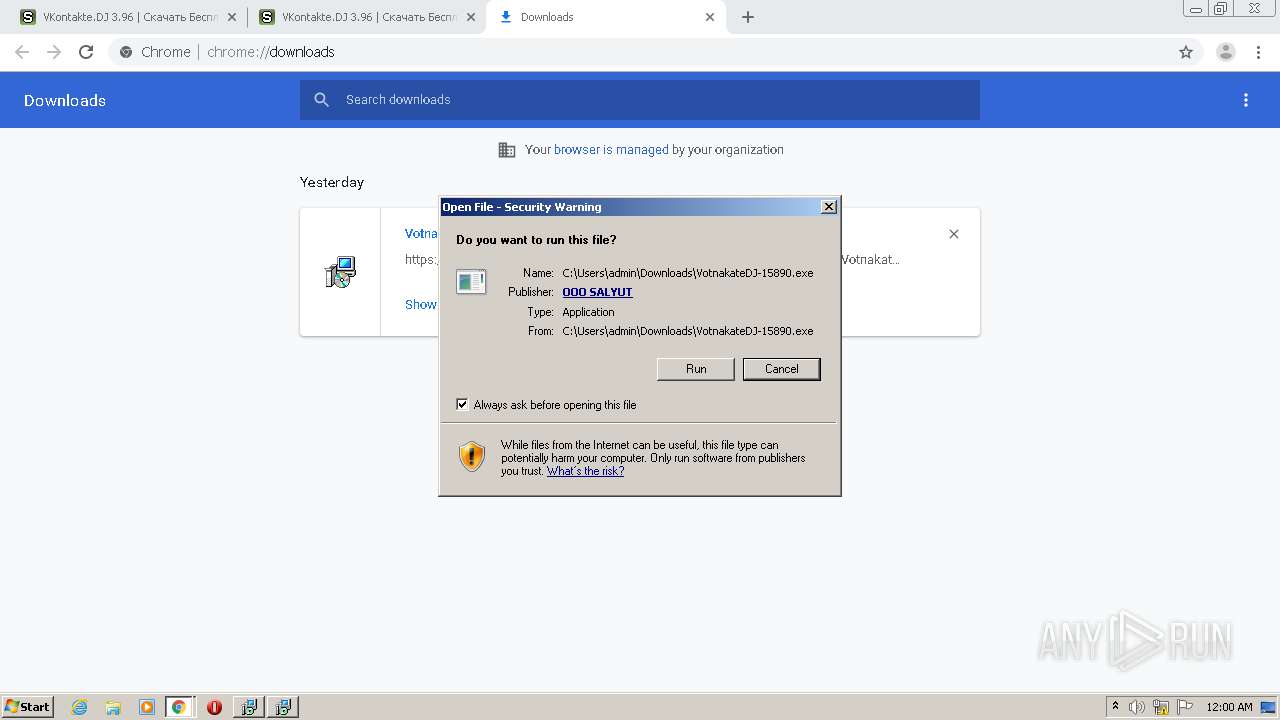
Task: Go forward with the forward arrow
Action: [x=54, y=52]
